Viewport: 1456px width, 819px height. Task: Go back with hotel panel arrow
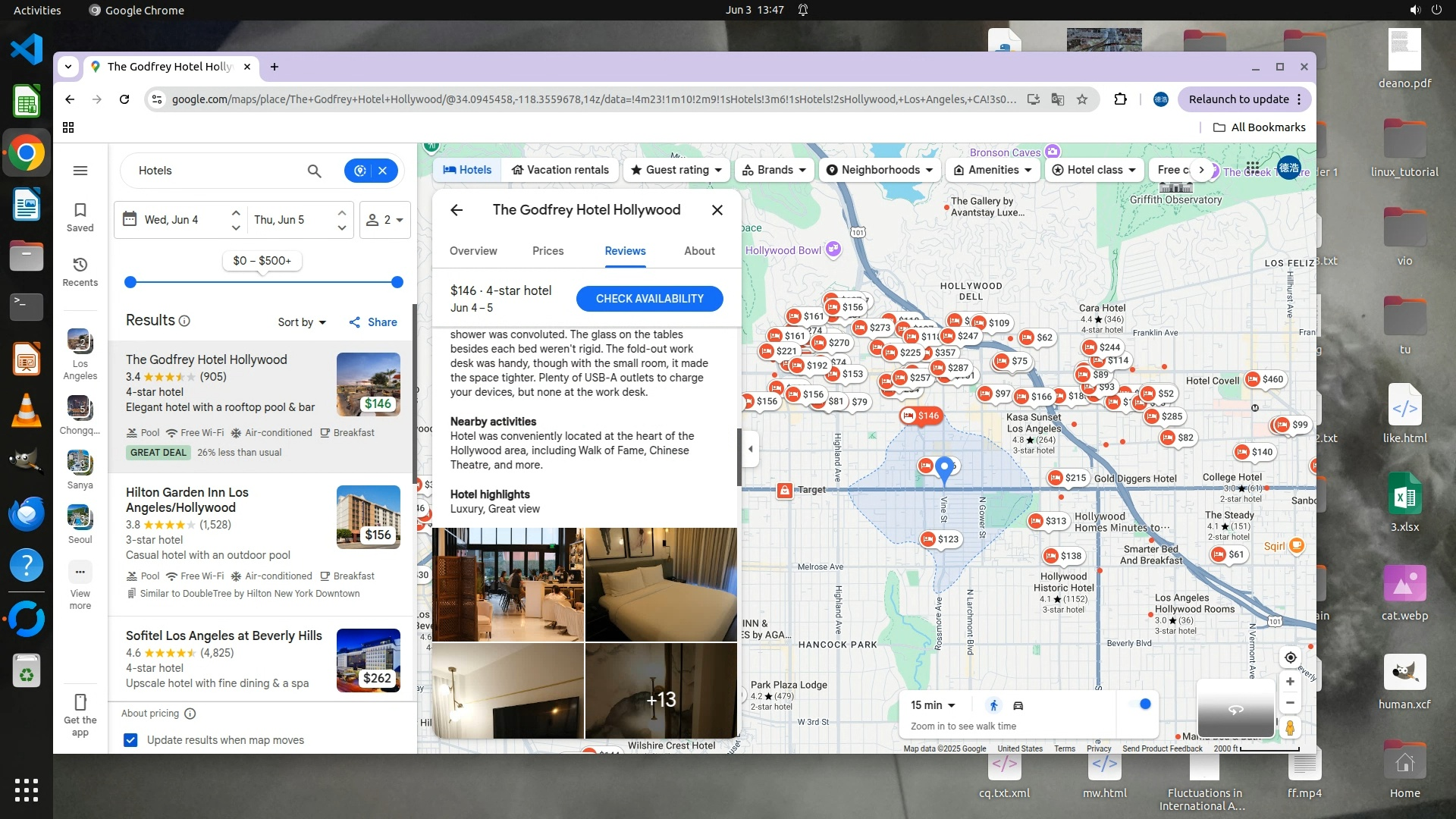pyautogui.click(x=457, y=210)
